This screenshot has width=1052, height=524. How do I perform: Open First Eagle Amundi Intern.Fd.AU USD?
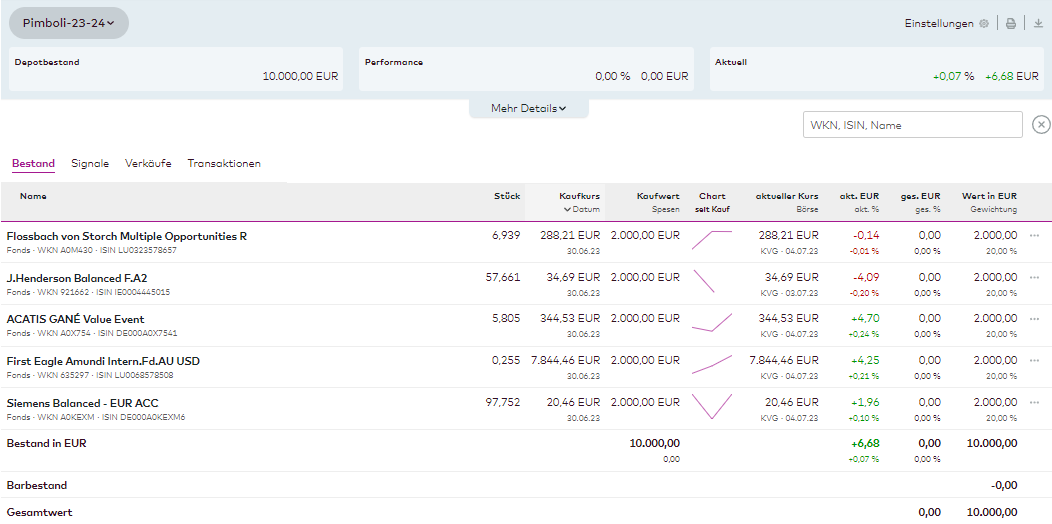[103, 361]
